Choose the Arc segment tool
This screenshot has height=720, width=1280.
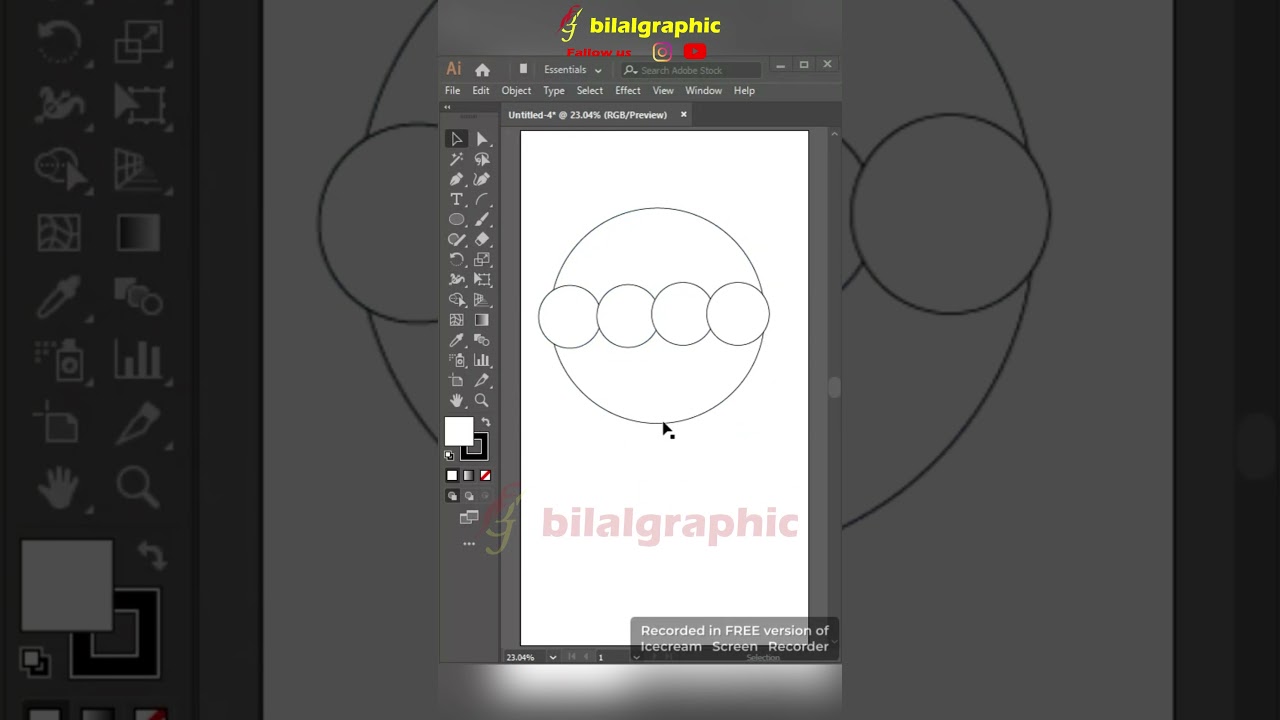[x=482, y=199]
